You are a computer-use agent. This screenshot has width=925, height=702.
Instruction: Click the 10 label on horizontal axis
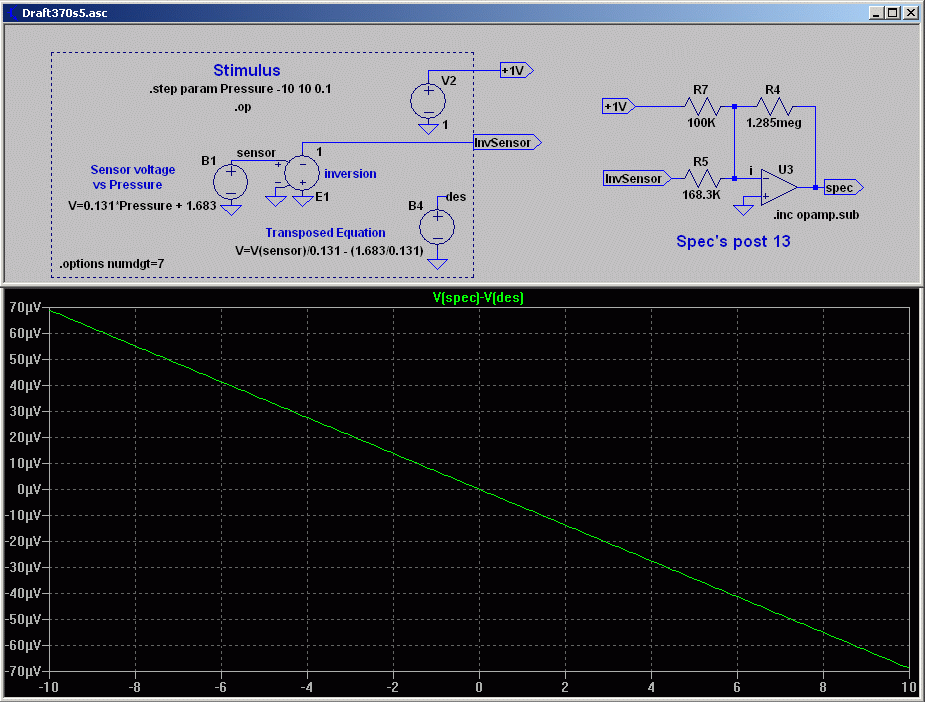[908, 687]
